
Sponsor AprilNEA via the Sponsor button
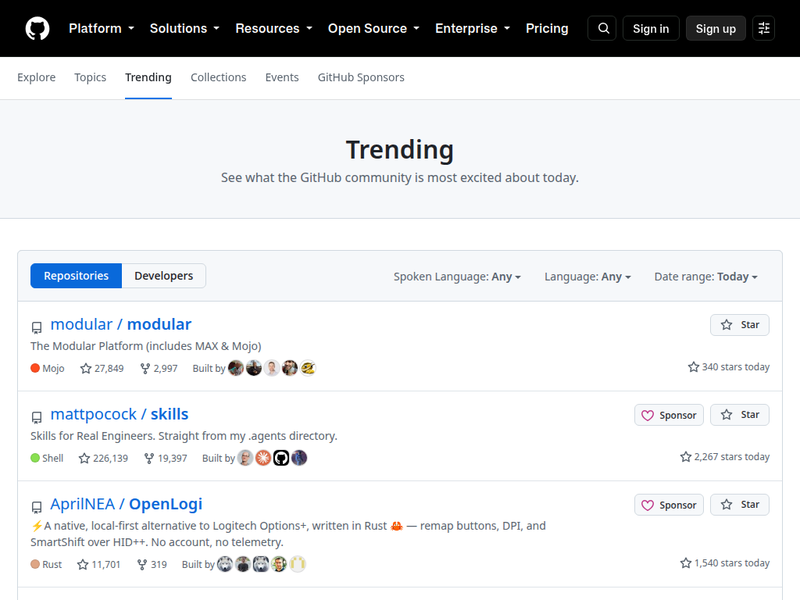tap(669, 505)
